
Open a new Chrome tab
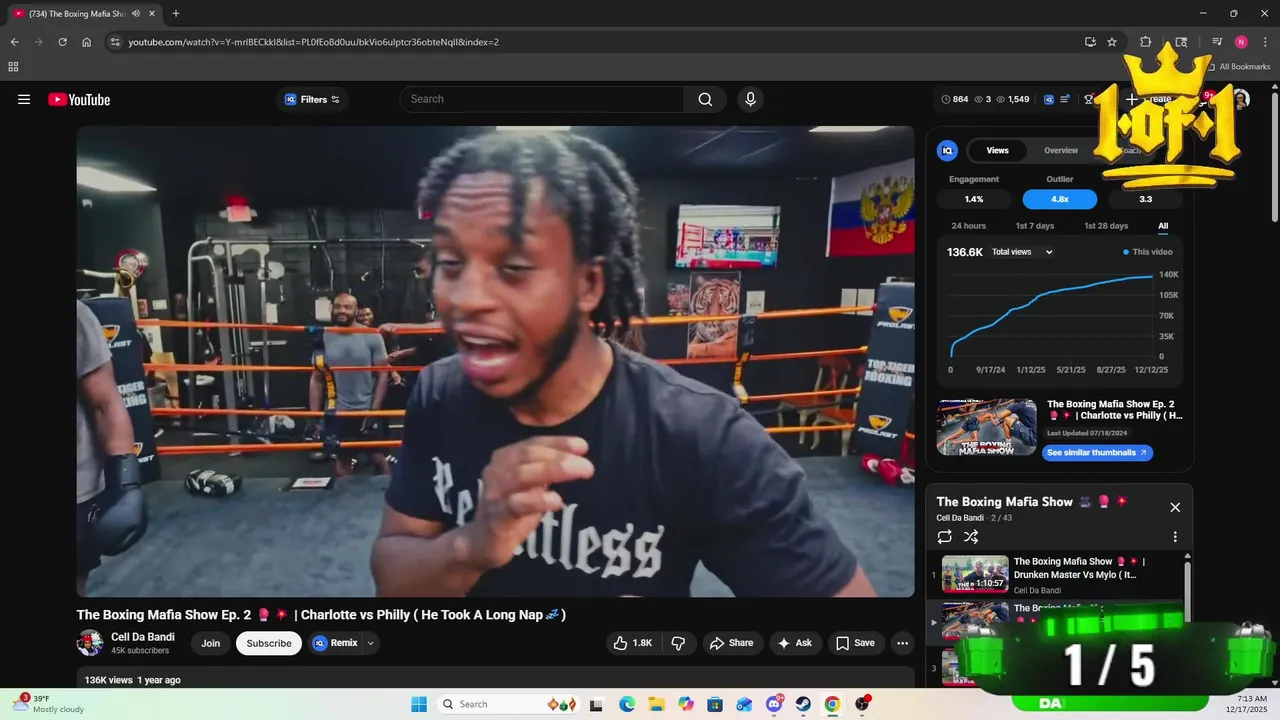(176, 13)
